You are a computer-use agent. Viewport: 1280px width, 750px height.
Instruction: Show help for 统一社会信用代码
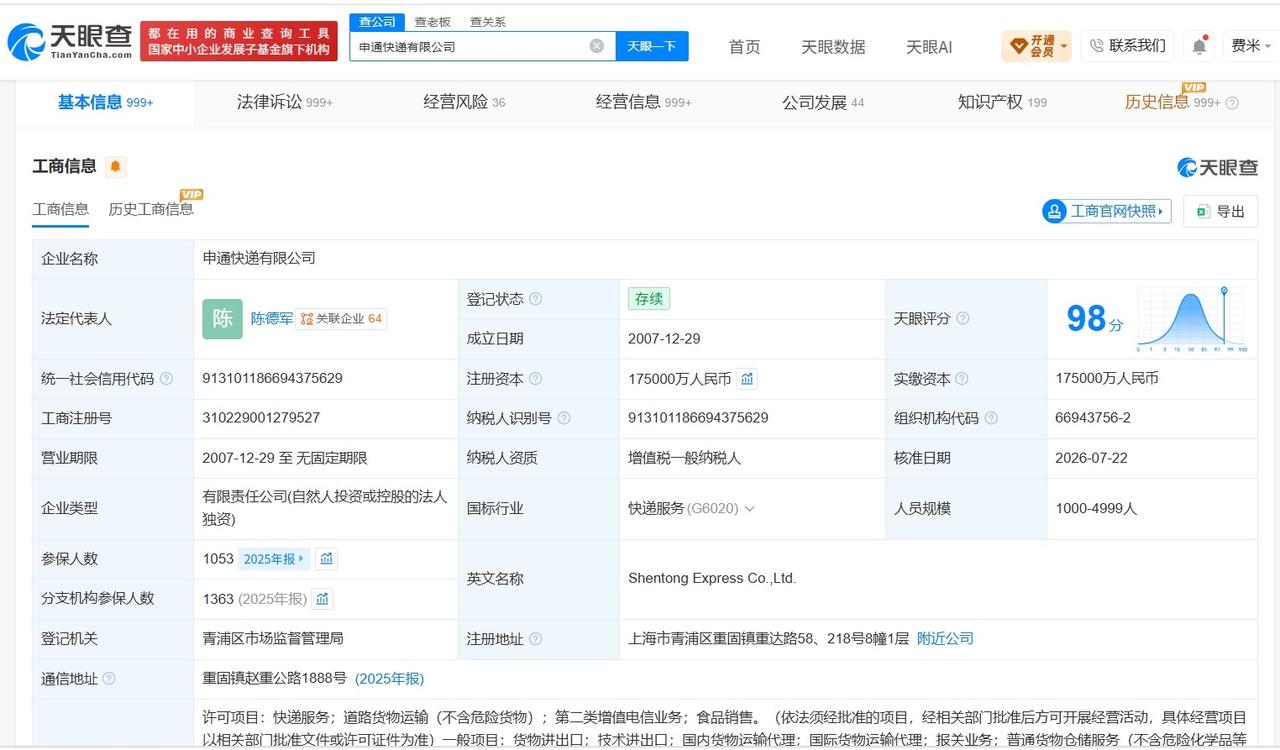coord(166,379)
